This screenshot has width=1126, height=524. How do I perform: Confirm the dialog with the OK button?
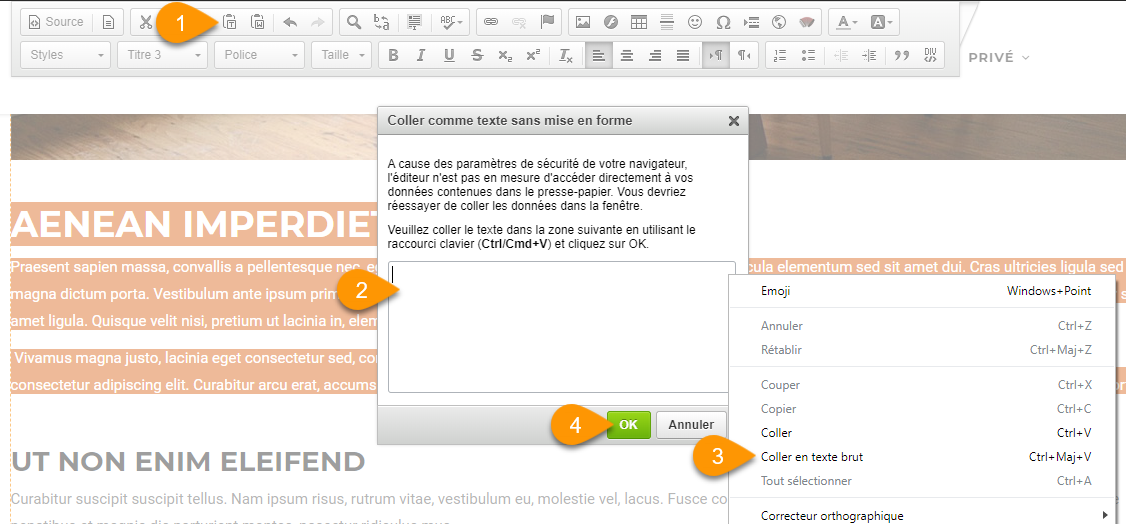(x=628, y=424)
